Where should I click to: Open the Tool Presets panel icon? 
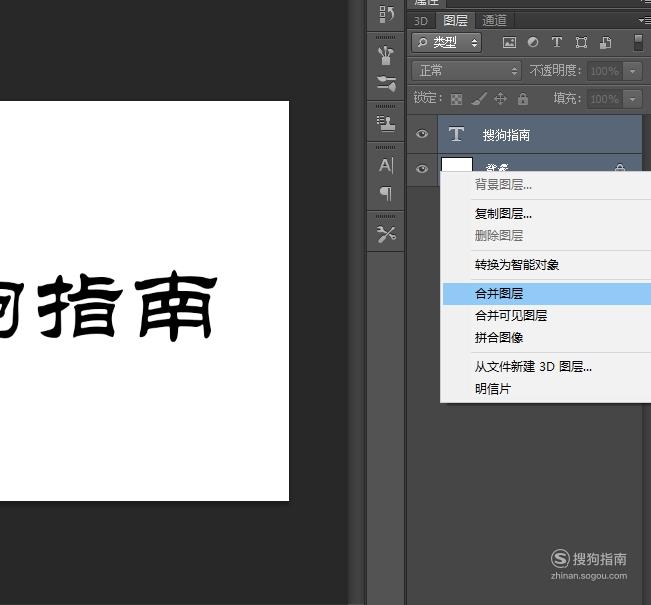coord(386,234)
